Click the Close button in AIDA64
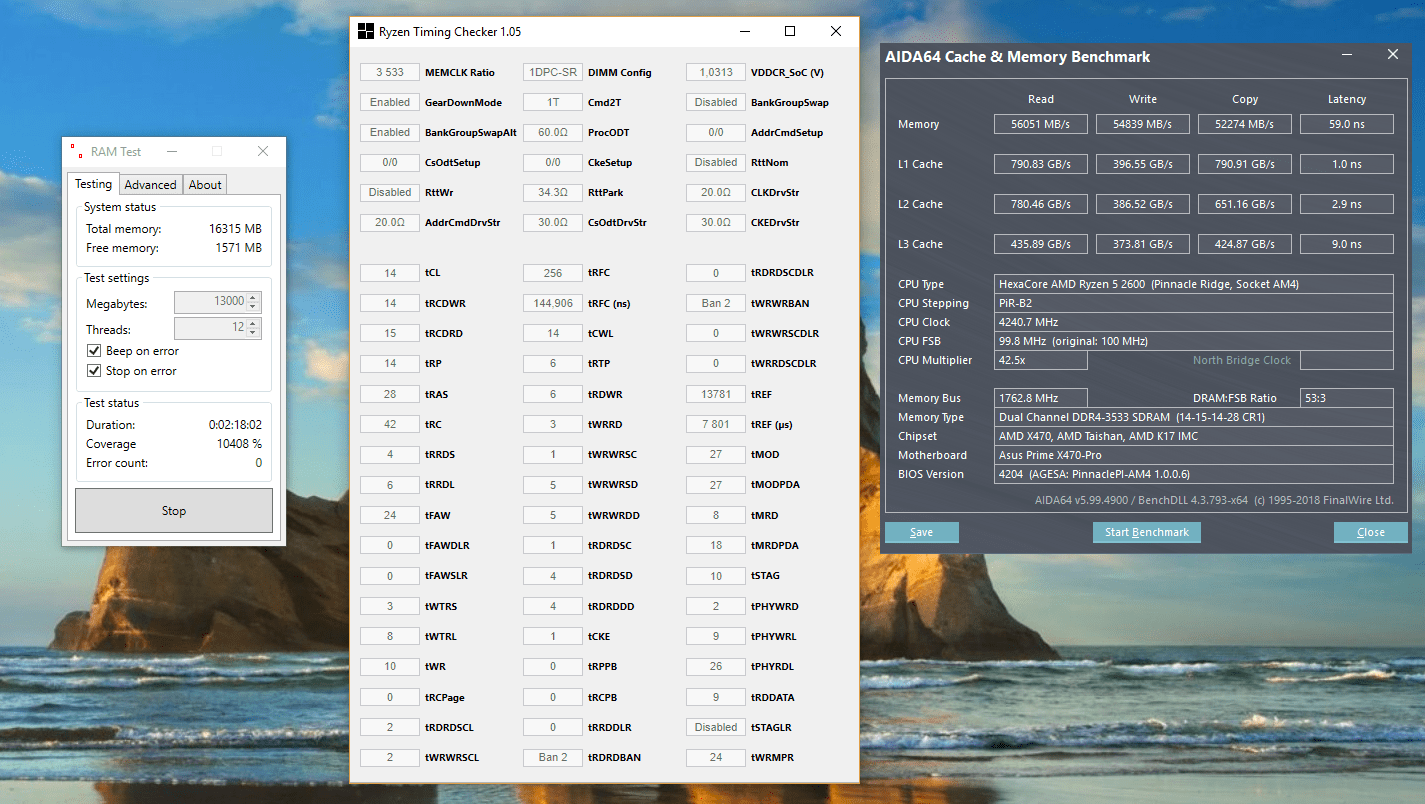 click(1370, 532)
